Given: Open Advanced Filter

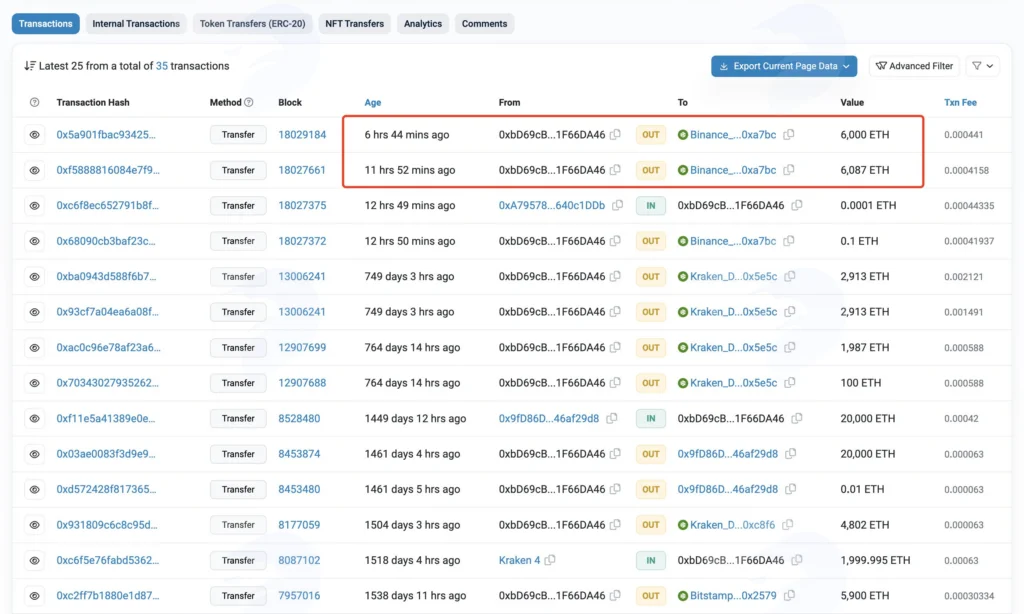Looking at the screenshot, I should (914, 66).
